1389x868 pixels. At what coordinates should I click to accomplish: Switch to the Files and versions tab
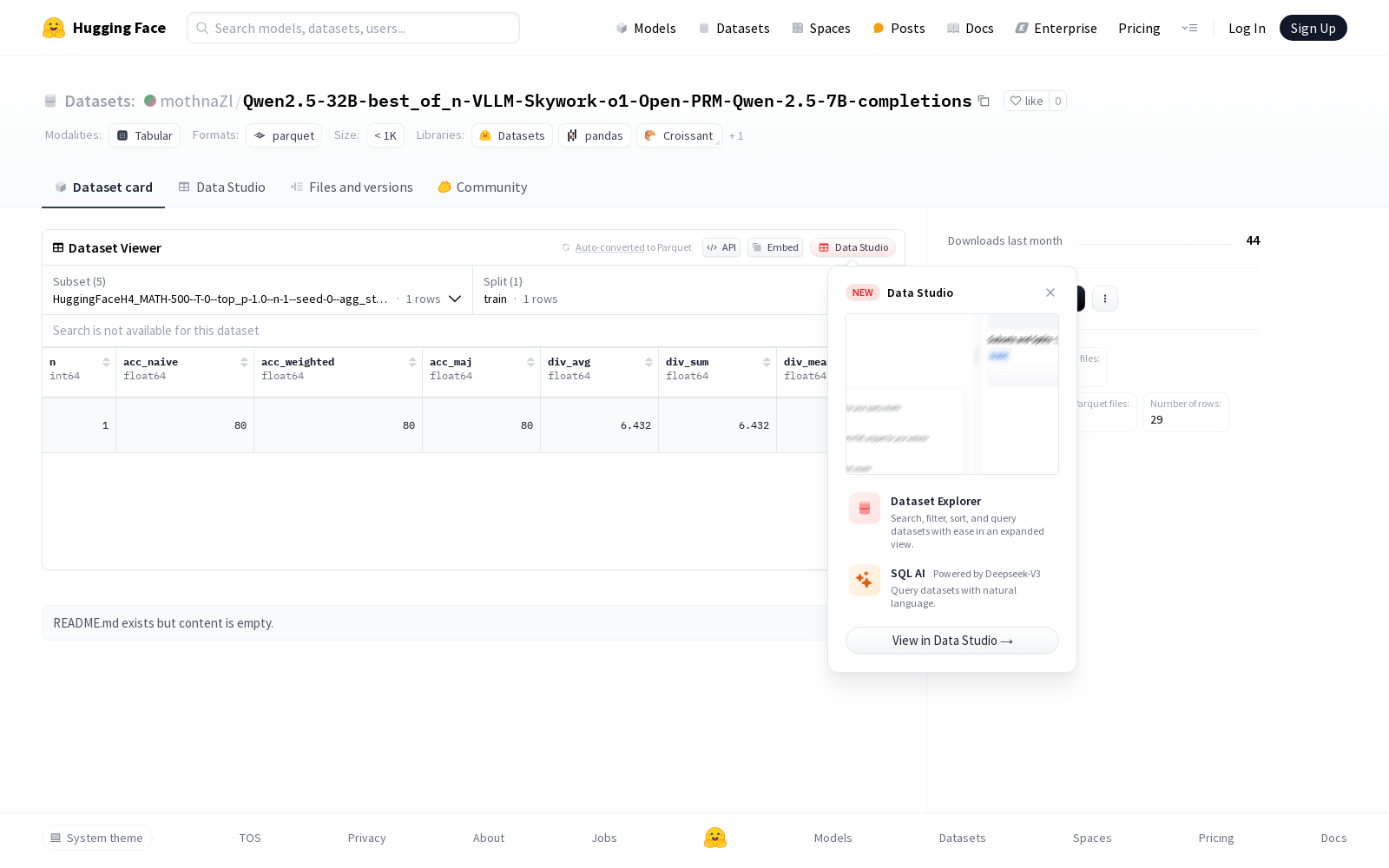click(352, 187)
